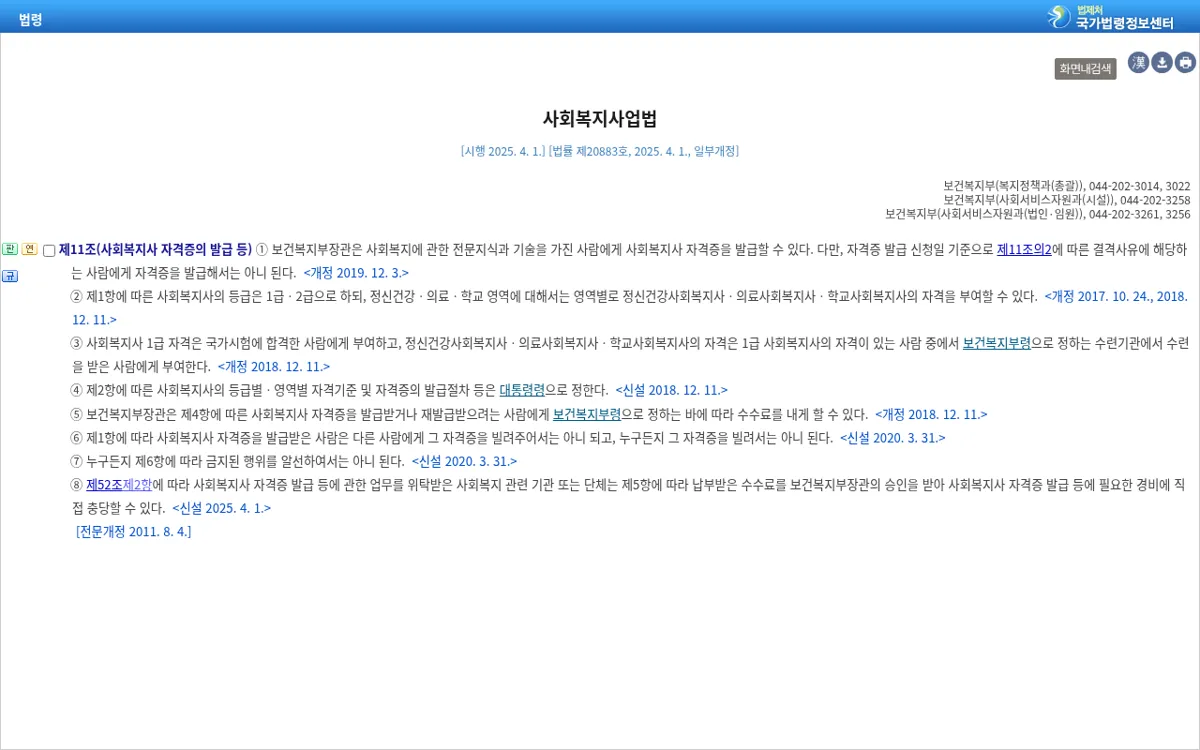This screenshot has height=750, width=1200.
Task: Click the <신설 2025. 4. 1.> note
Action: [x=221, y=508]
